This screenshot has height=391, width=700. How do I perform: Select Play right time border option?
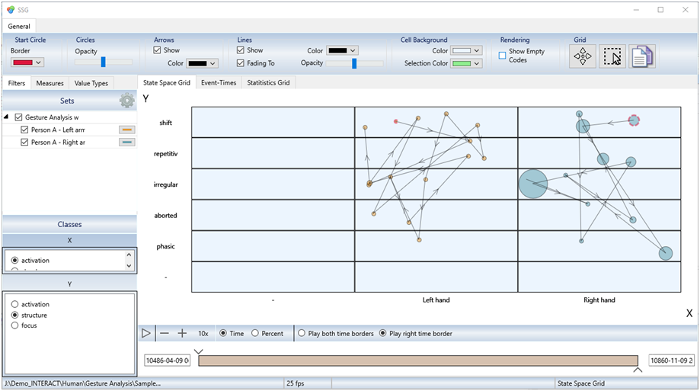pos(383,333)
